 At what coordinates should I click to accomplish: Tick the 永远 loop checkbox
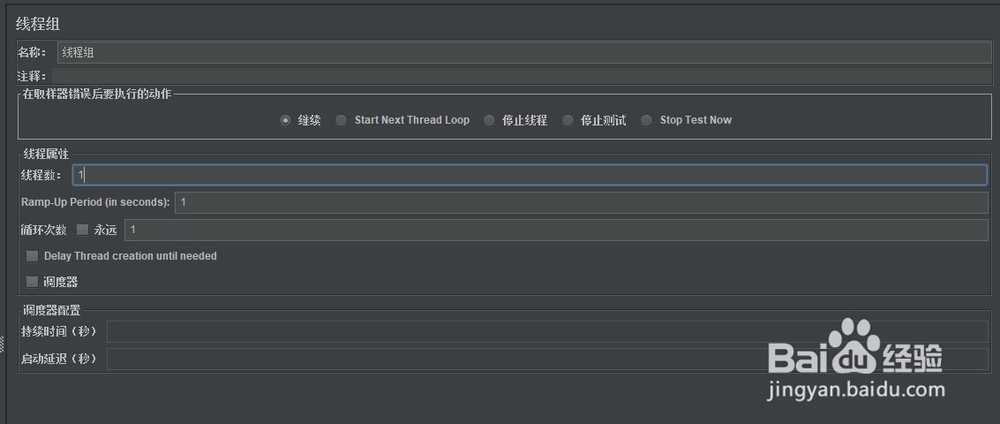point(82,230)
